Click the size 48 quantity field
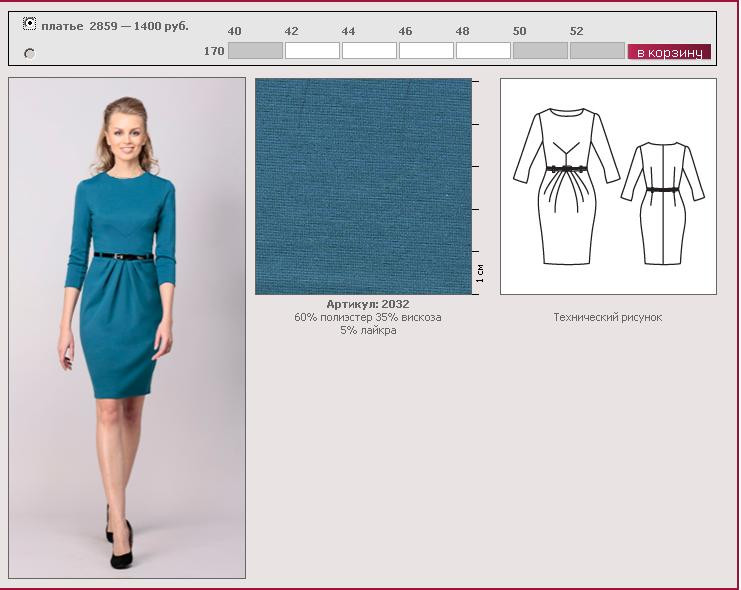Viewport: 741px width, 590px height. (483, 51)
